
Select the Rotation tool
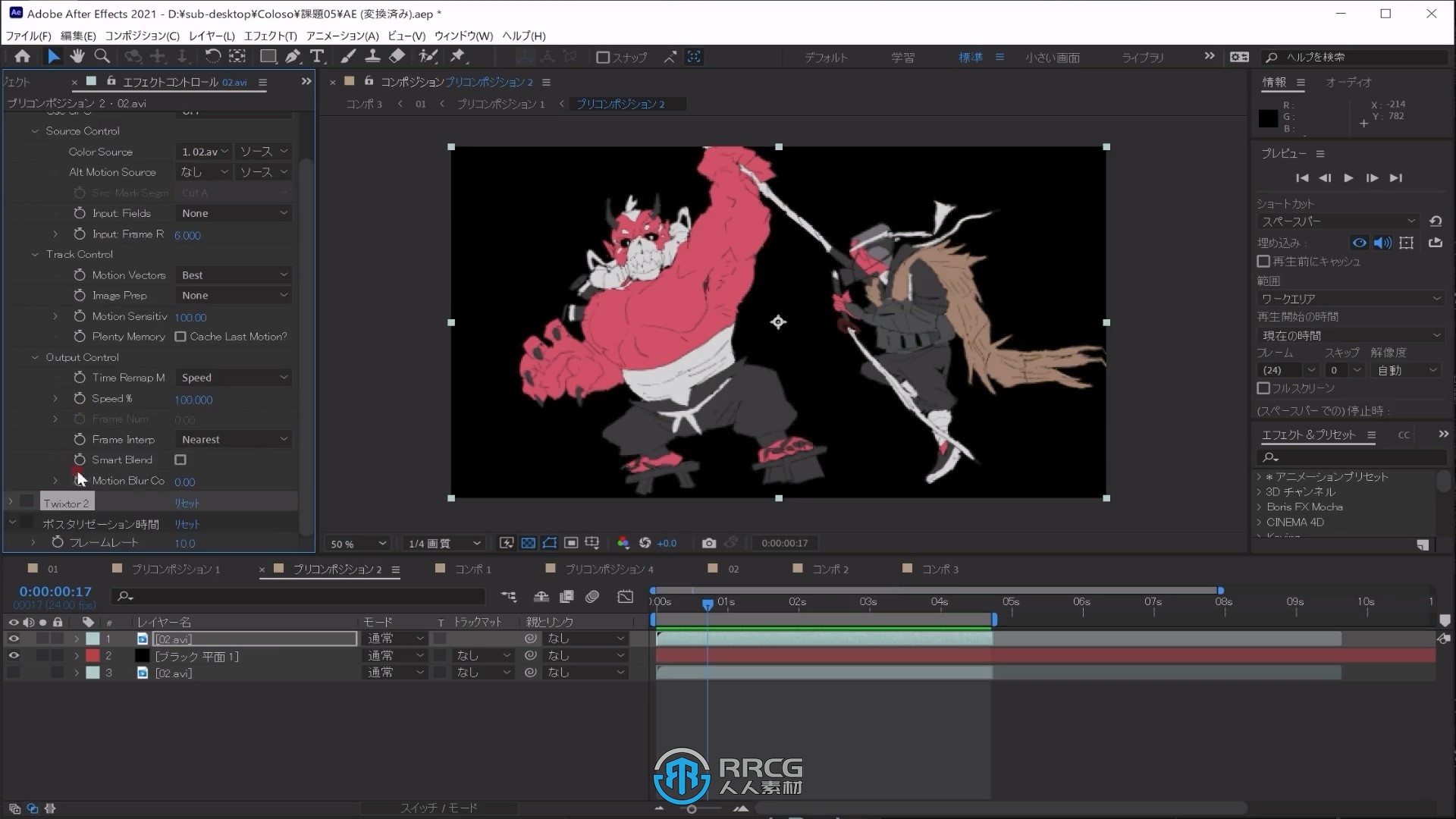point(212,56)
